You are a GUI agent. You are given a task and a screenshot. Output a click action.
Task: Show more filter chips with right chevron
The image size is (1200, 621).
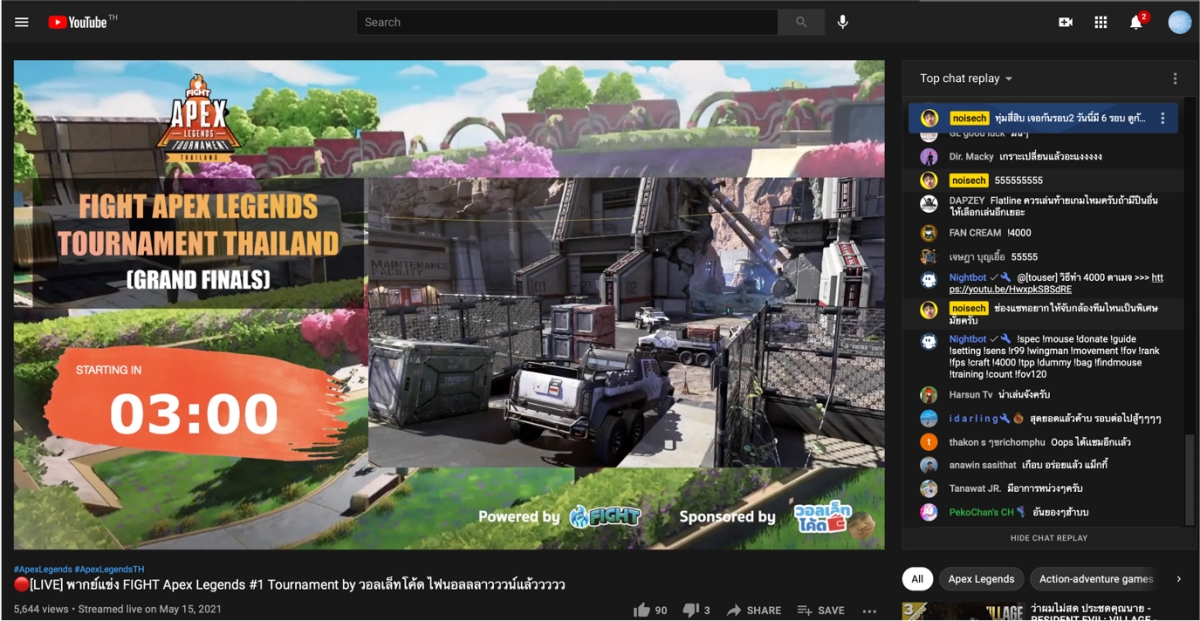coord(1179,579)
